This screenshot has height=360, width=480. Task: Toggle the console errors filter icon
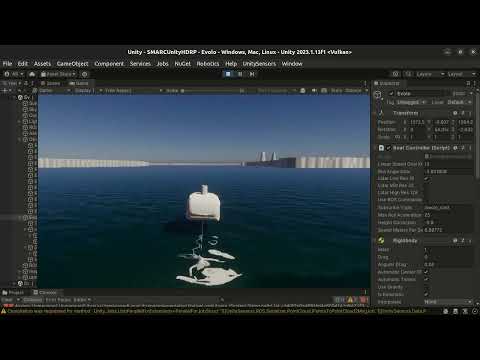pos(363,300)
